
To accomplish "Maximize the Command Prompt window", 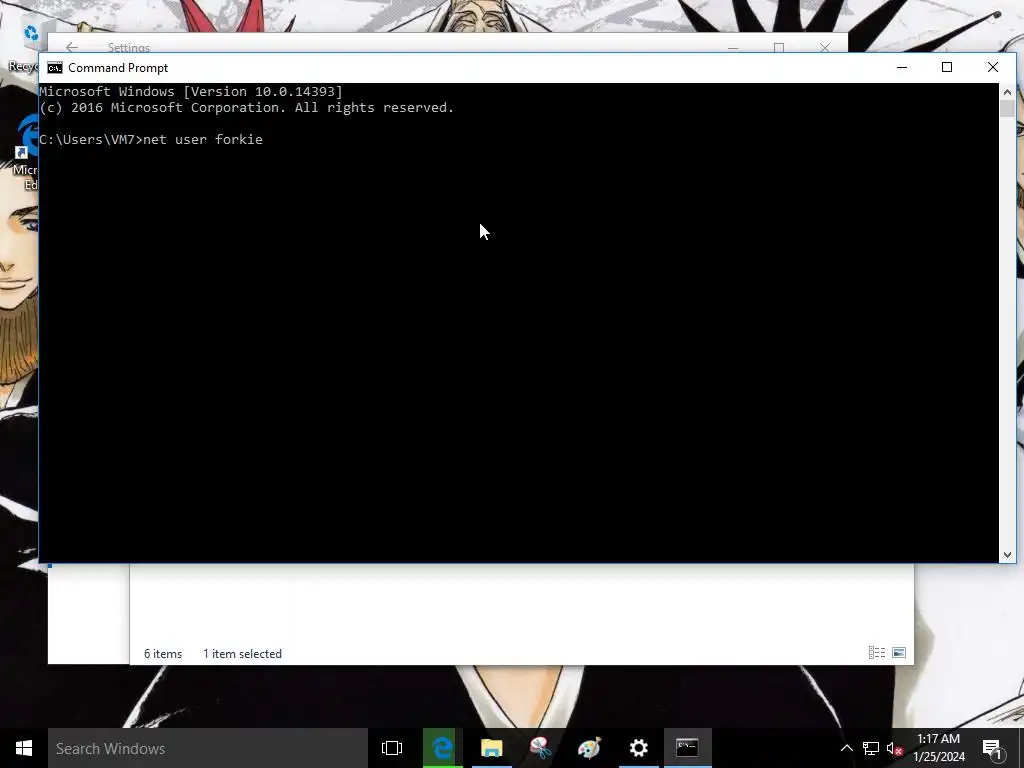I will (947, 67).
